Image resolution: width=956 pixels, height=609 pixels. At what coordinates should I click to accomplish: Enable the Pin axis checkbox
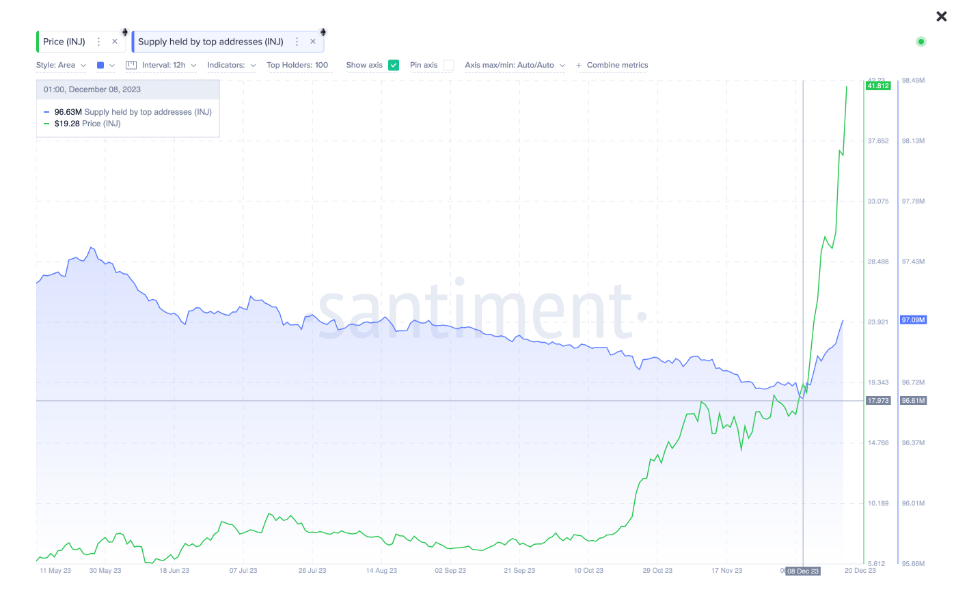[x=448, y=65]
